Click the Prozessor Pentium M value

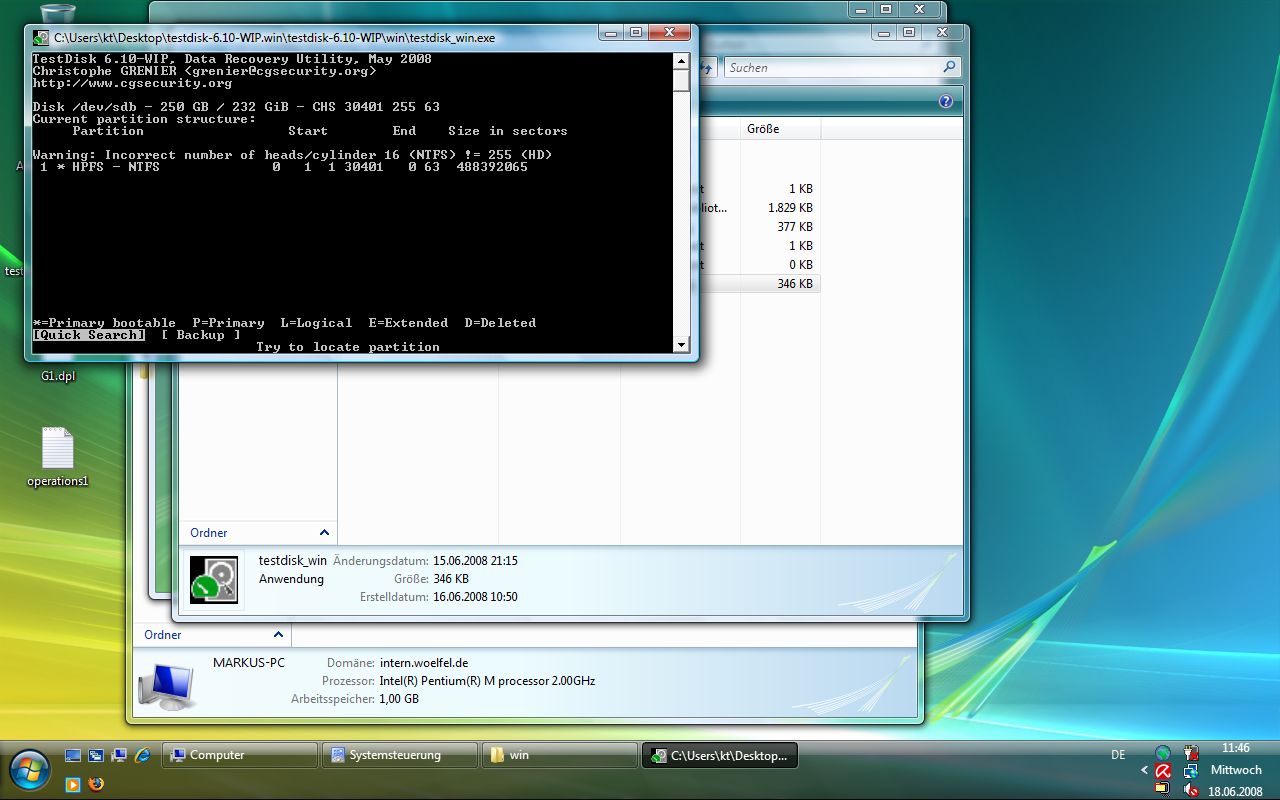487,681
